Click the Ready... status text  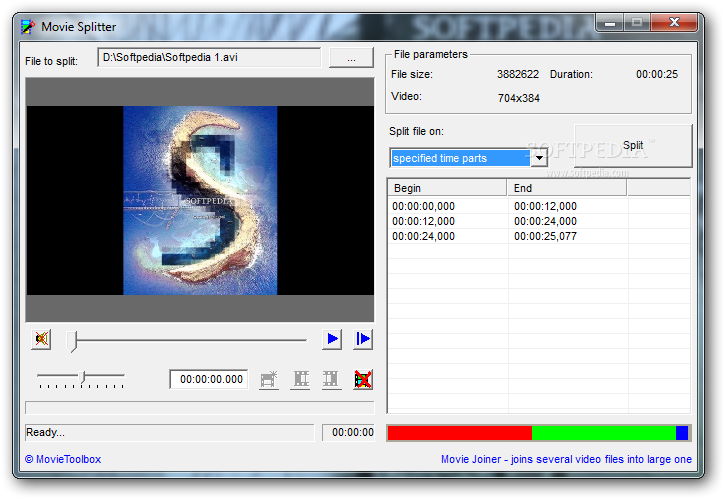(45, 432)
